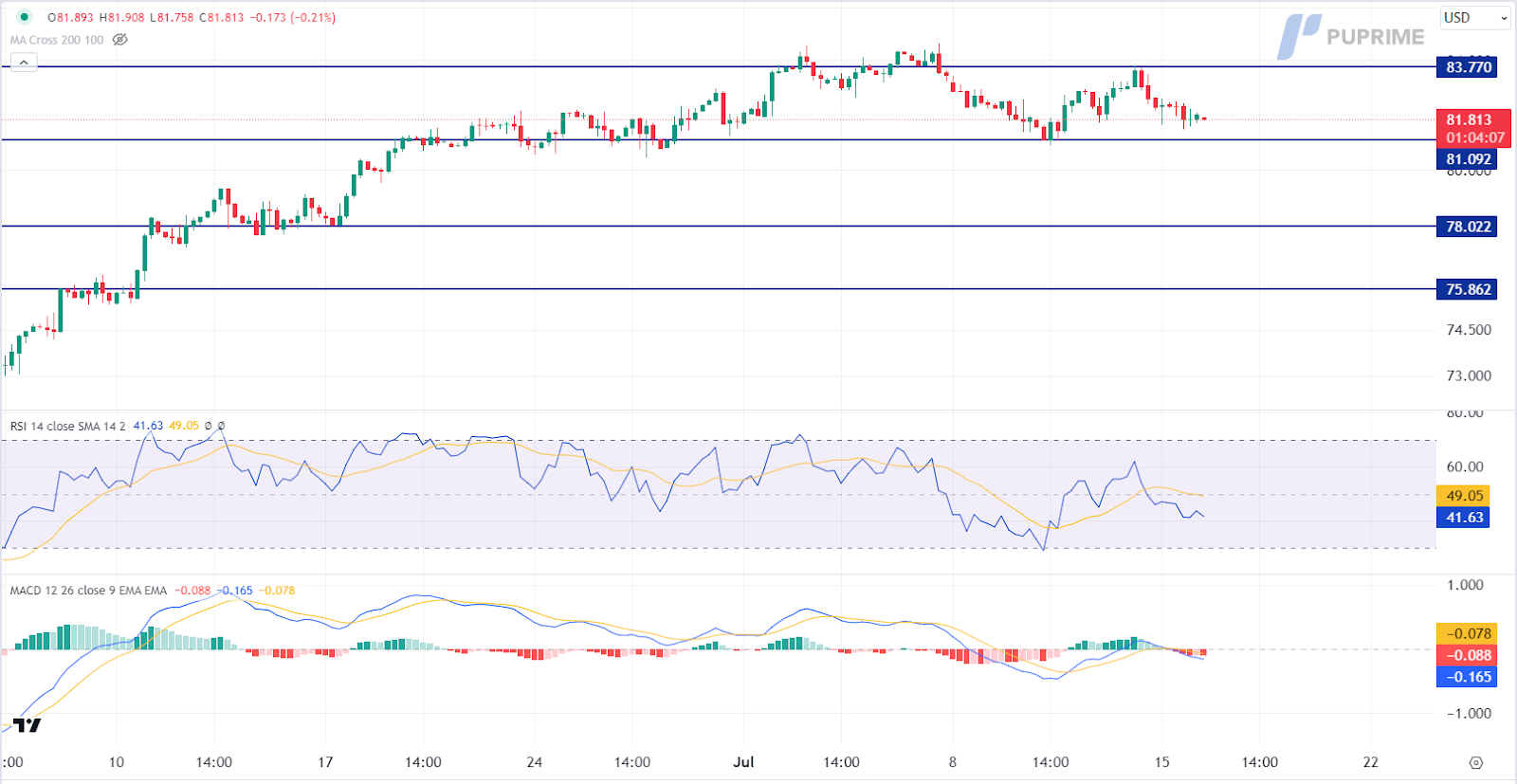Click the orange 49.05 value in the RSI legend

coord(184,426)
